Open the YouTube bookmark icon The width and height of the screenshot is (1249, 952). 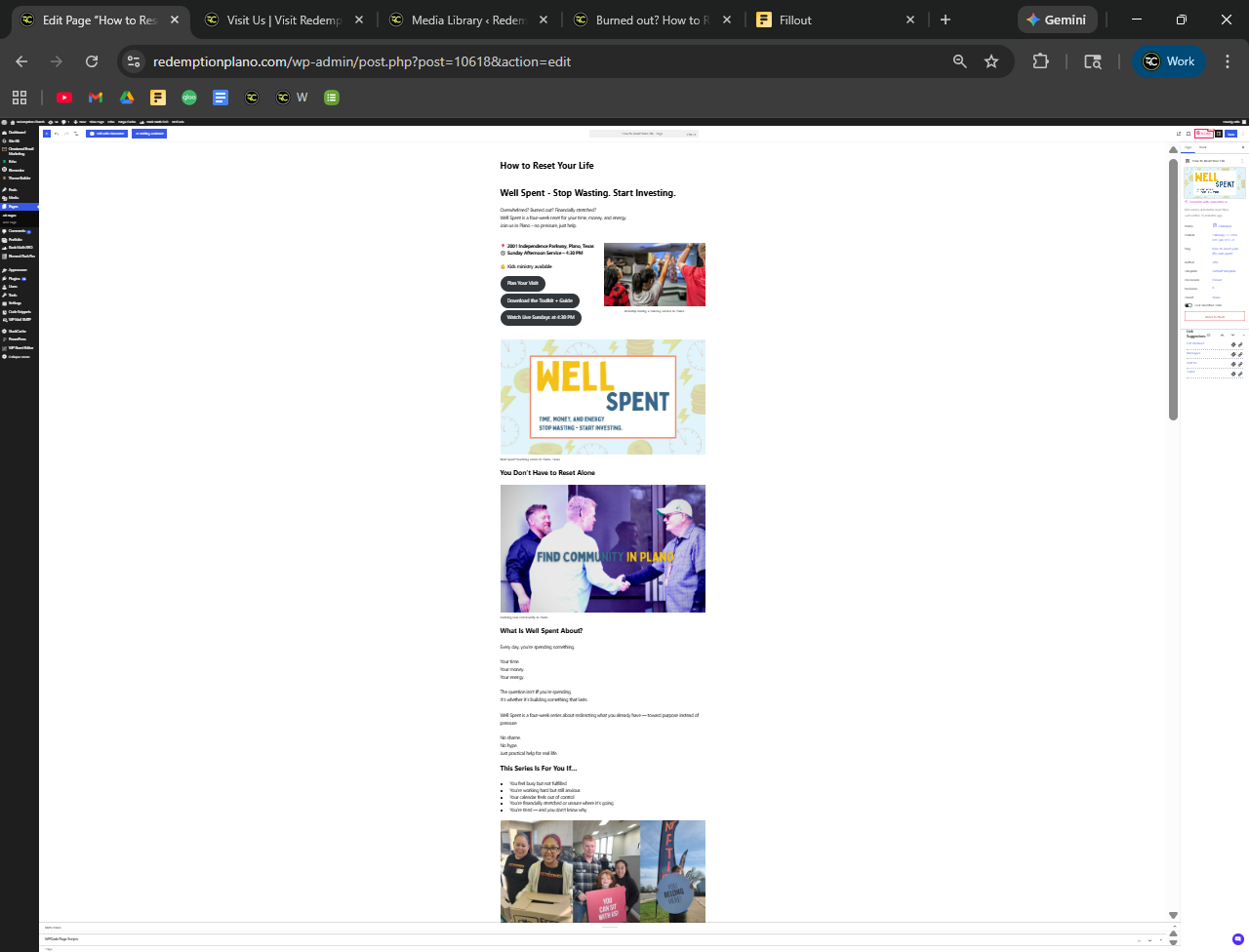tap(64, 98)
